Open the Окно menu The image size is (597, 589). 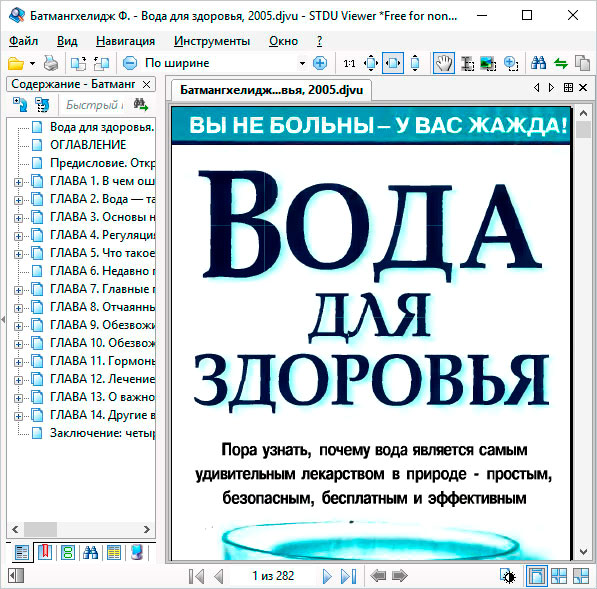(x=283, y=41)
